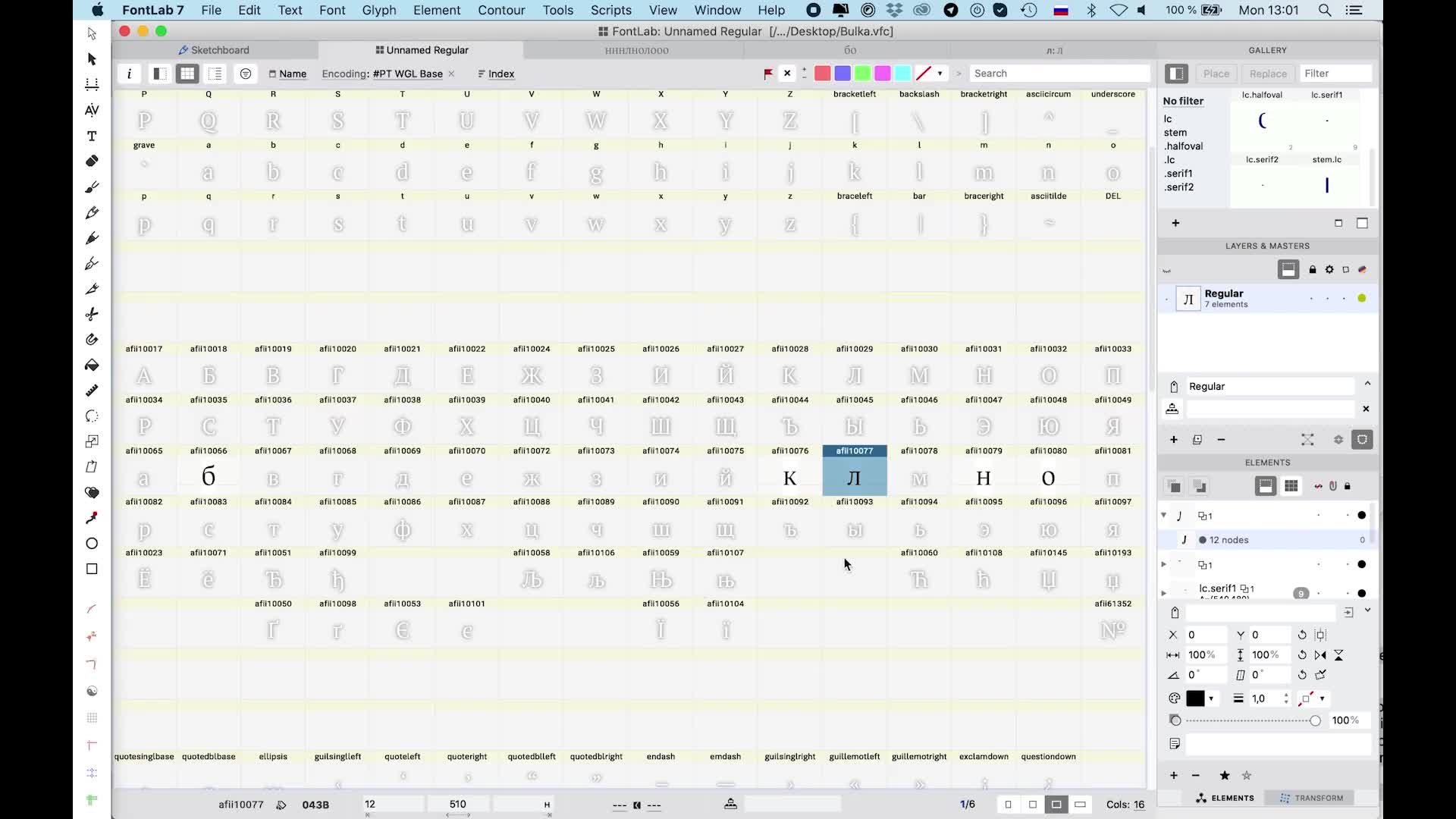Select the Scissors tool
1456x819 pixels.
click(x=92, y=314)
